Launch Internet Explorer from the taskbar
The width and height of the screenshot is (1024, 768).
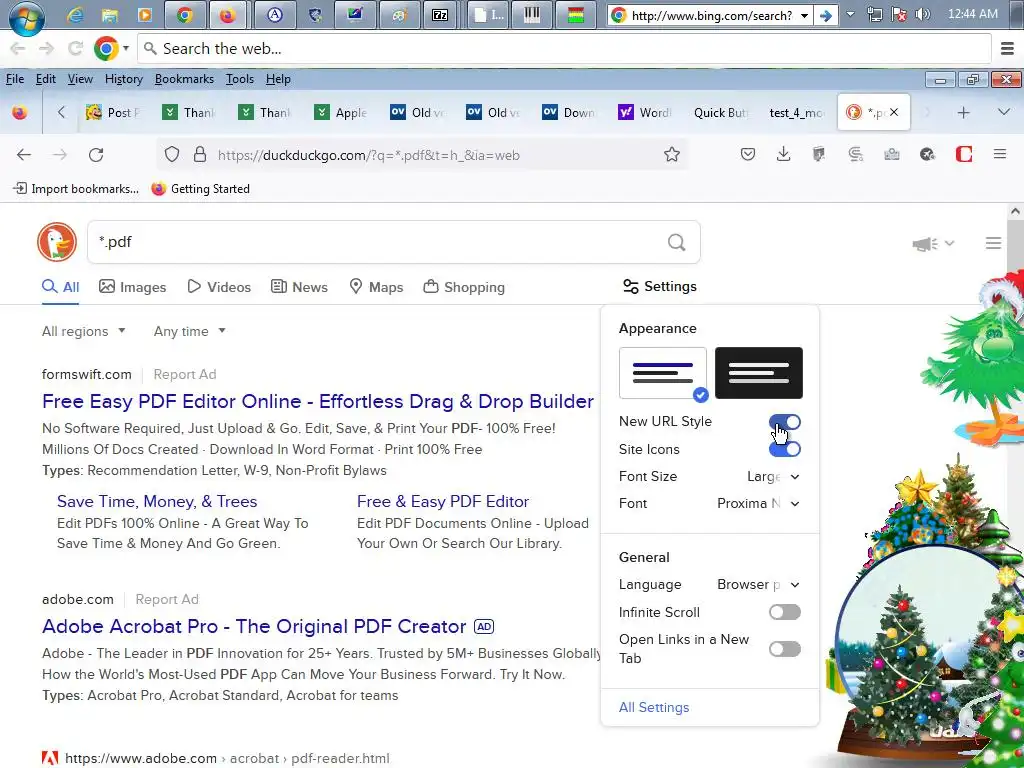[75, 14]
